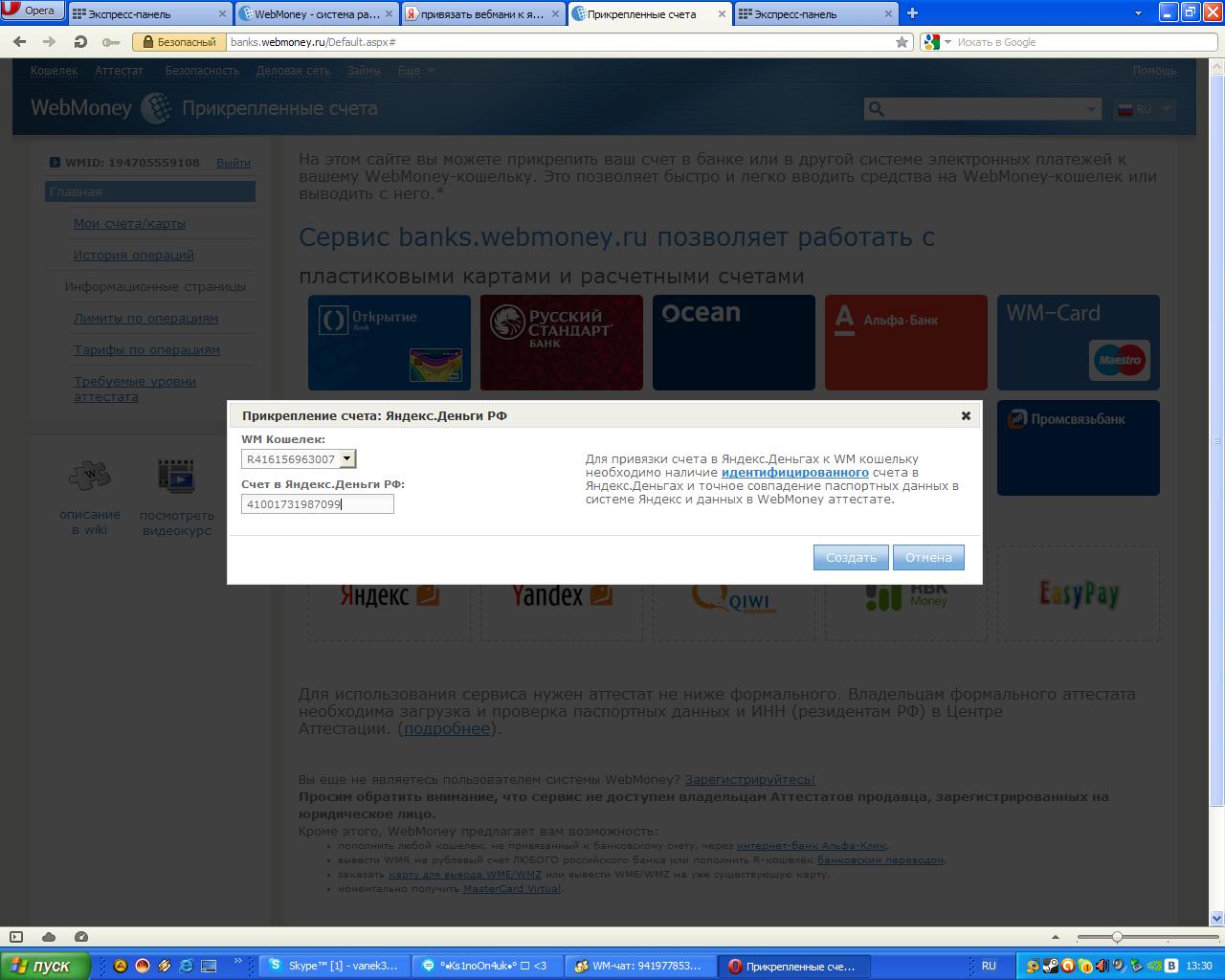This screenshot has height=980, width=1225.
Task: Select the Промсвязьбанк card
Action: click(x=1079, y=448)
